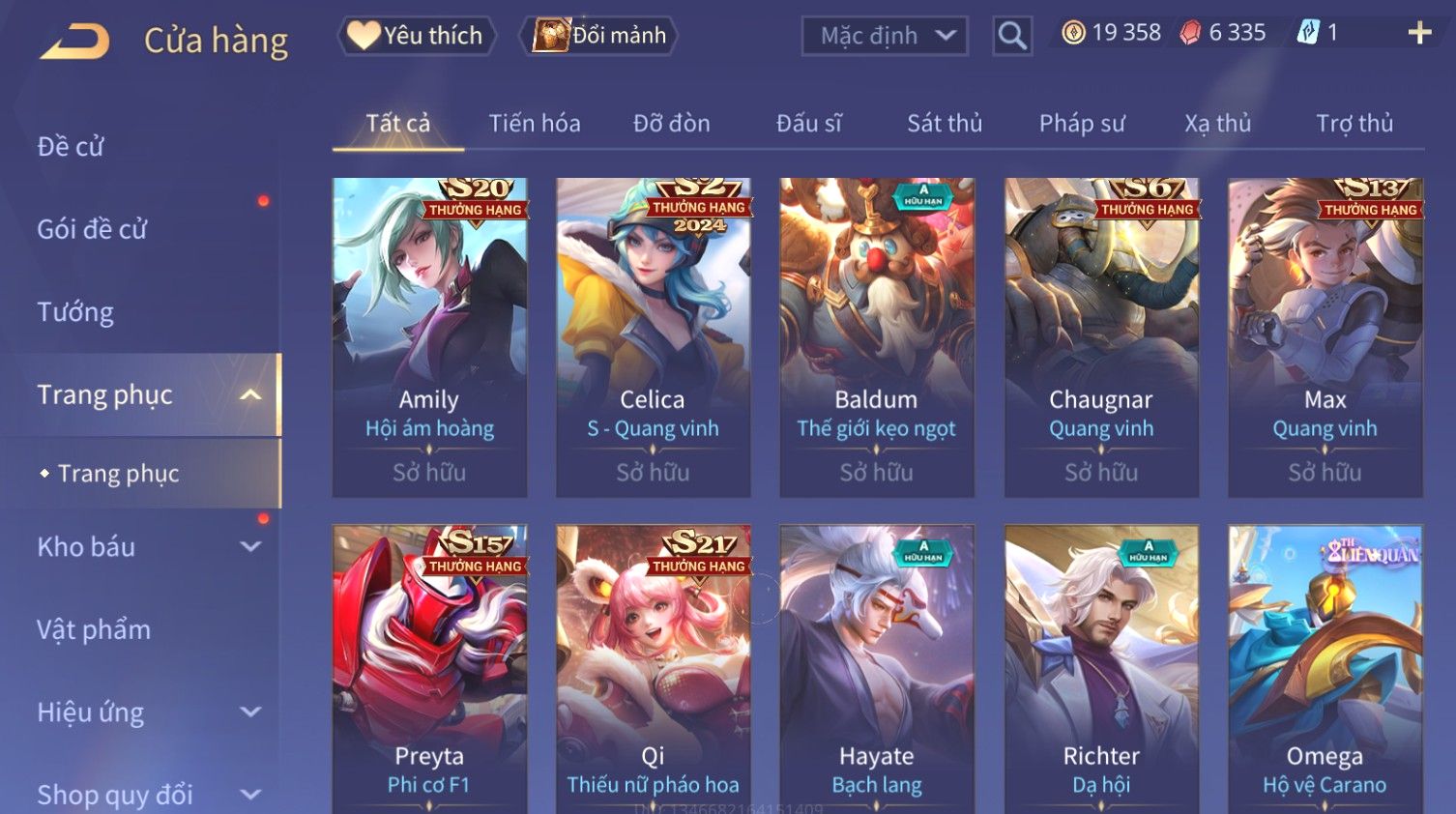This screenshot has width=1456, height=814.
Task: Open Yêu thích heart favorites
Action: (416, 36)
